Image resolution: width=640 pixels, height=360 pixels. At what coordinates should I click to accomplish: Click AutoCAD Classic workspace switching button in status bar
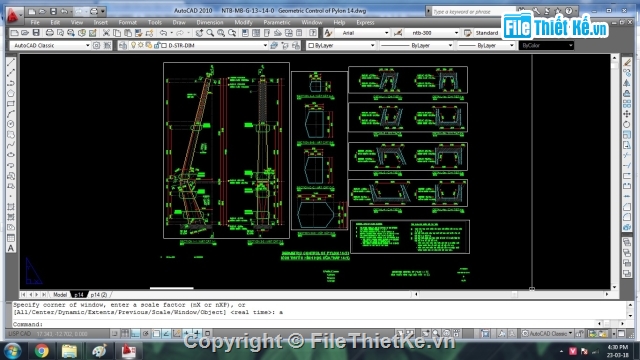(547, 333)
